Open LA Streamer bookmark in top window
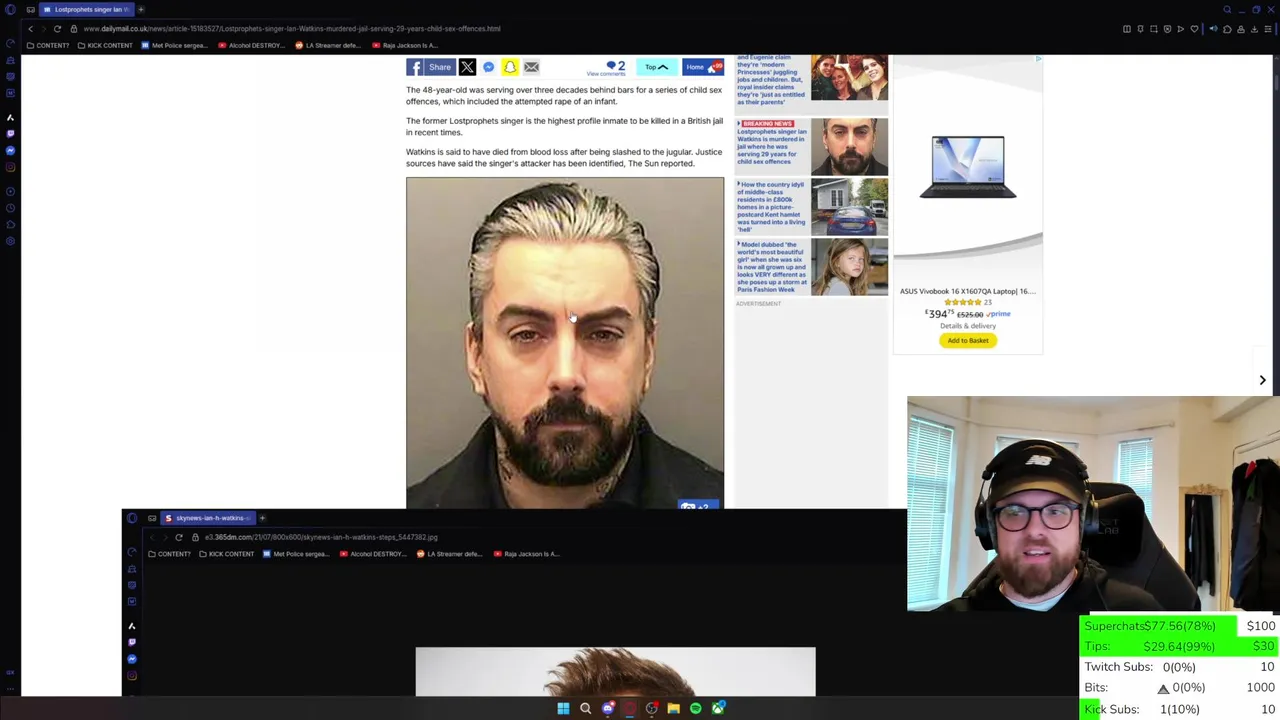The width and height of the screenshot is (1280, 720). tap(328, 46)
